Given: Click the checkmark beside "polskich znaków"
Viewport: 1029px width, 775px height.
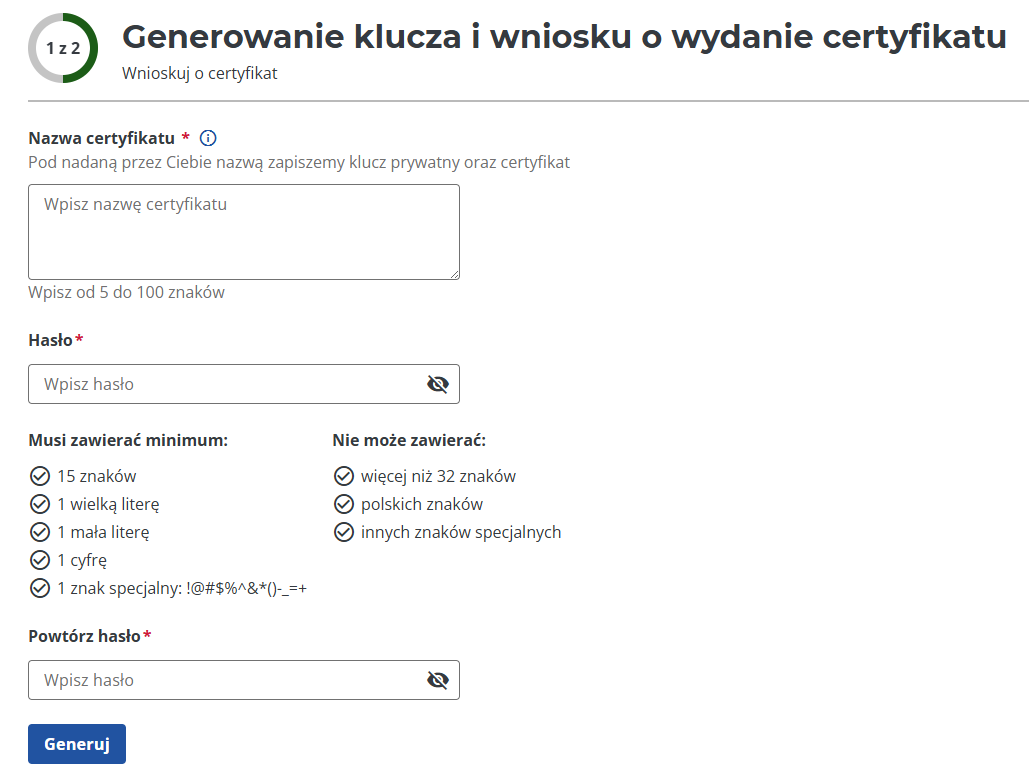Looking at the screenshot, I should pyautogui.click(x=344, y=504).
